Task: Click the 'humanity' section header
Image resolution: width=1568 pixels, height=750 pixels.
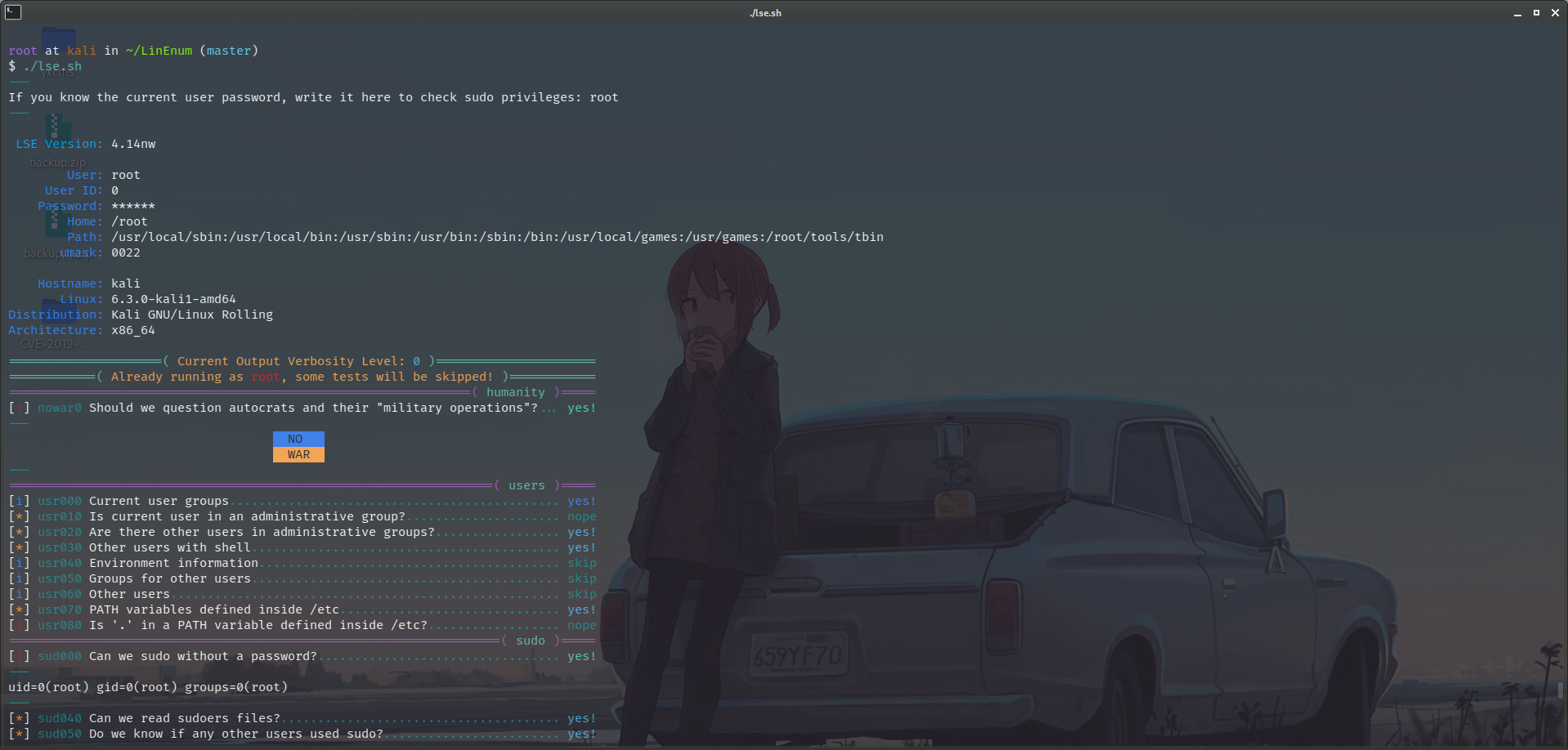Action: tap(516, 392)
